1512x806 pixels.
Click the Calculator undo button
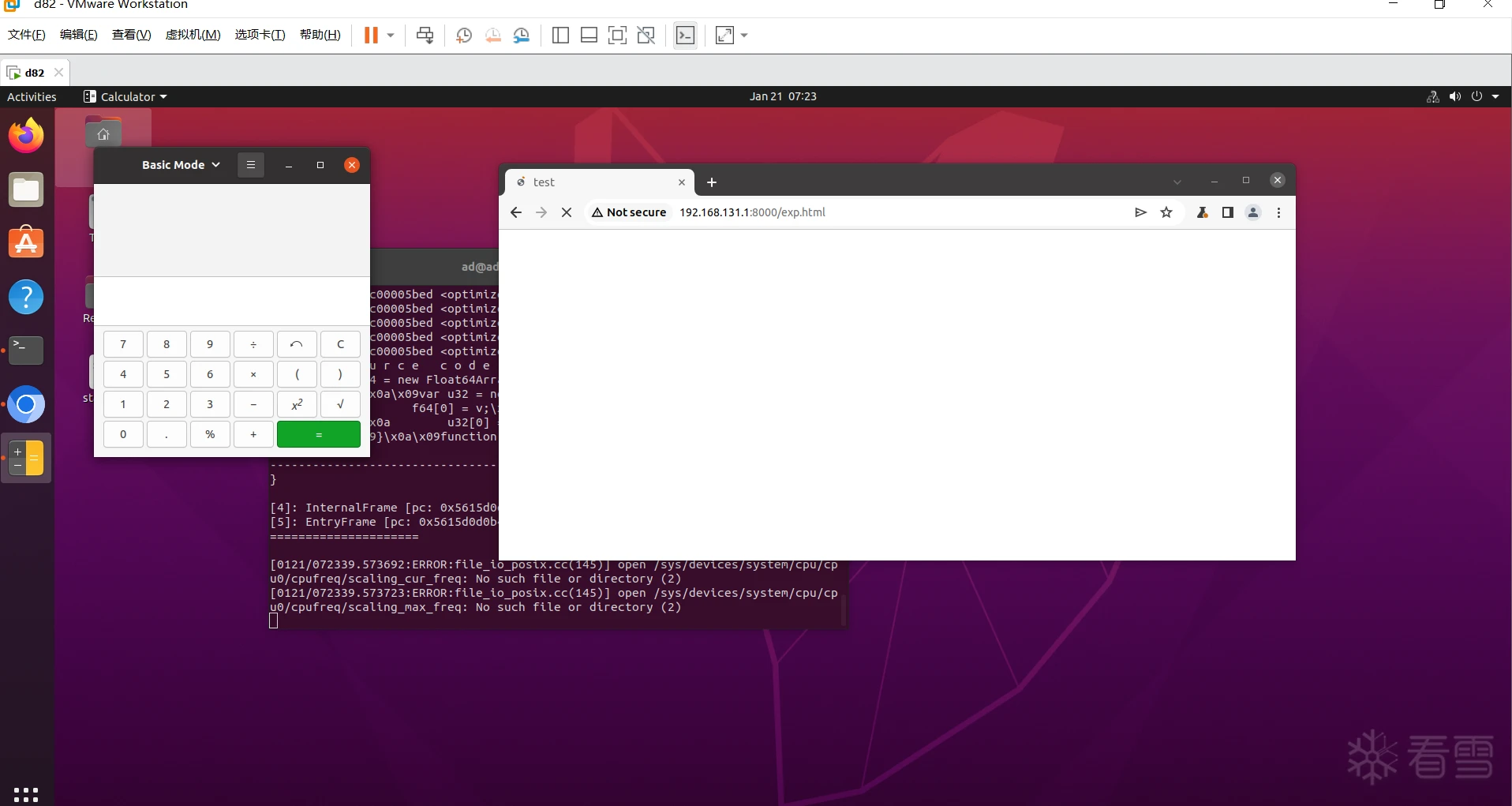297,344
